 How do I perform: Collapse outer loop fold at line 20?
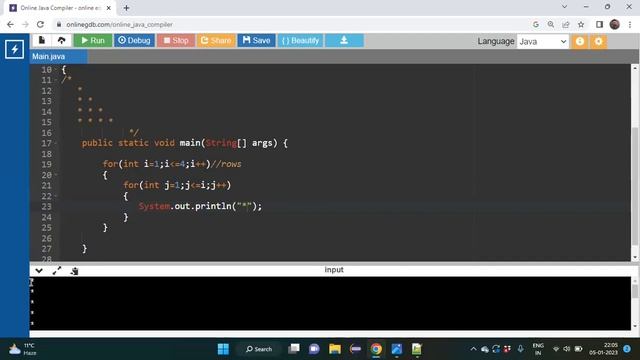[56, 175]
